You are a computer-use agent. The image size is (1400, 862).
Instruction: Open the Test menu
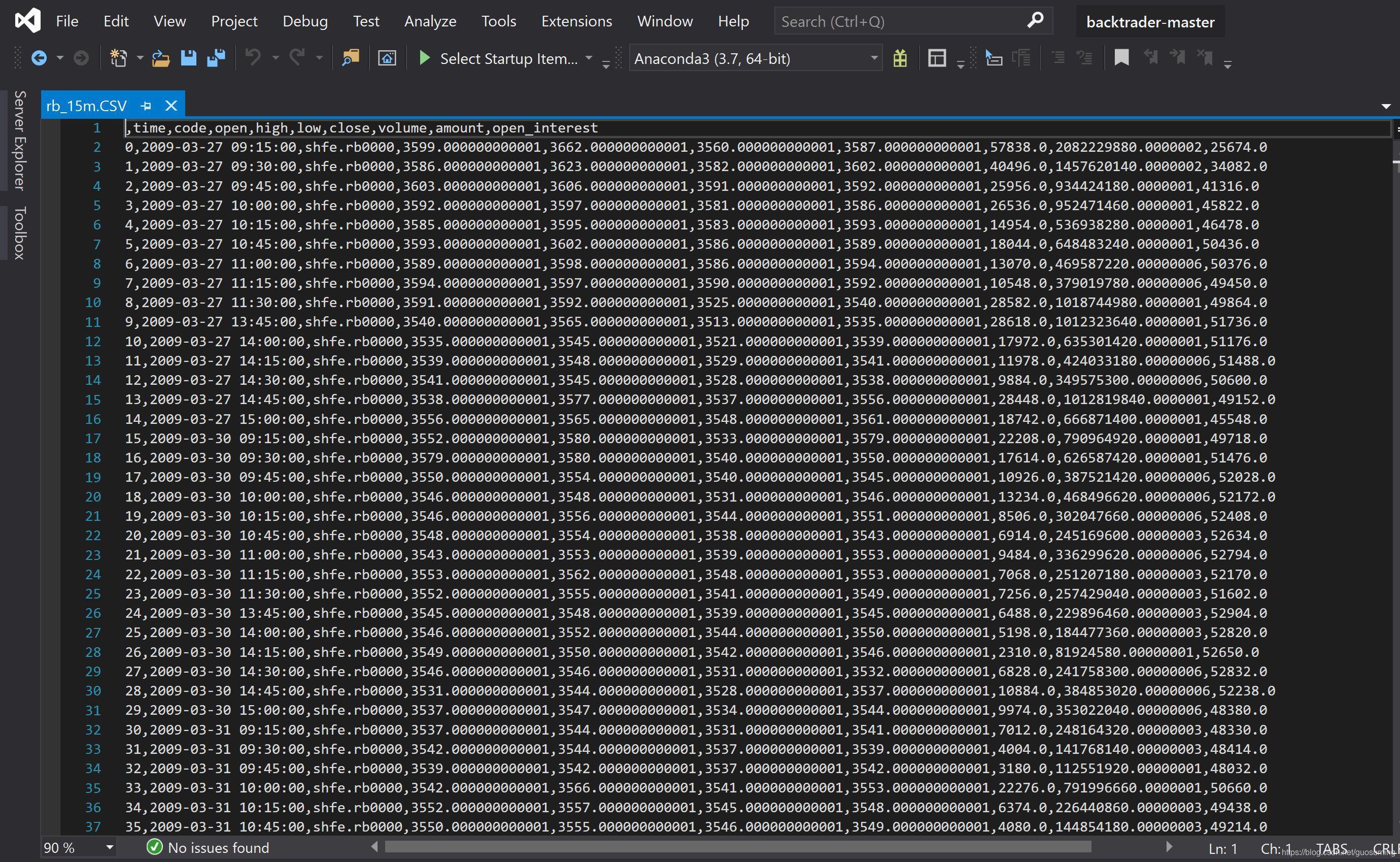click(x=366, y=21)
